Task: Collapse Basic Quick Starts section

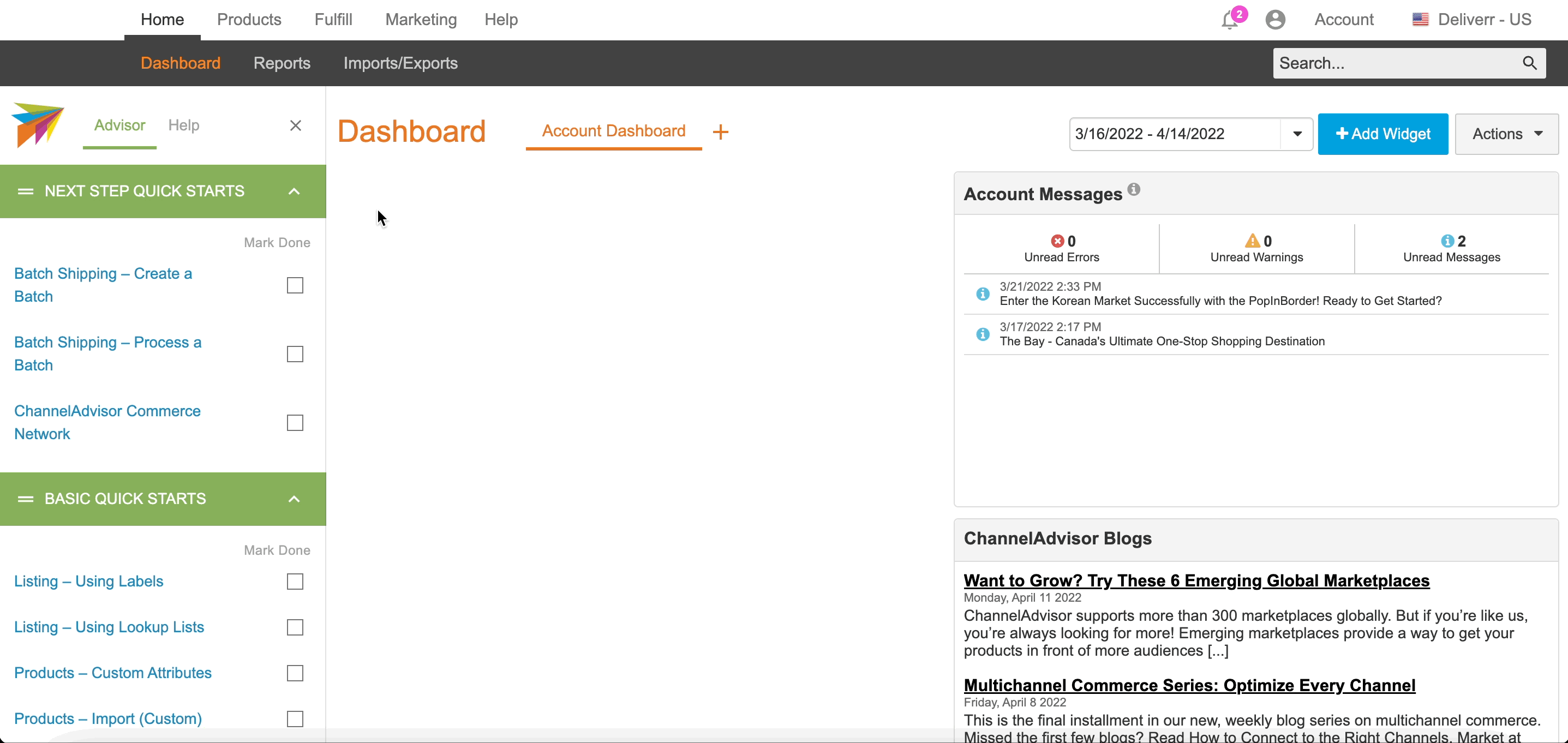Action: 294,499
